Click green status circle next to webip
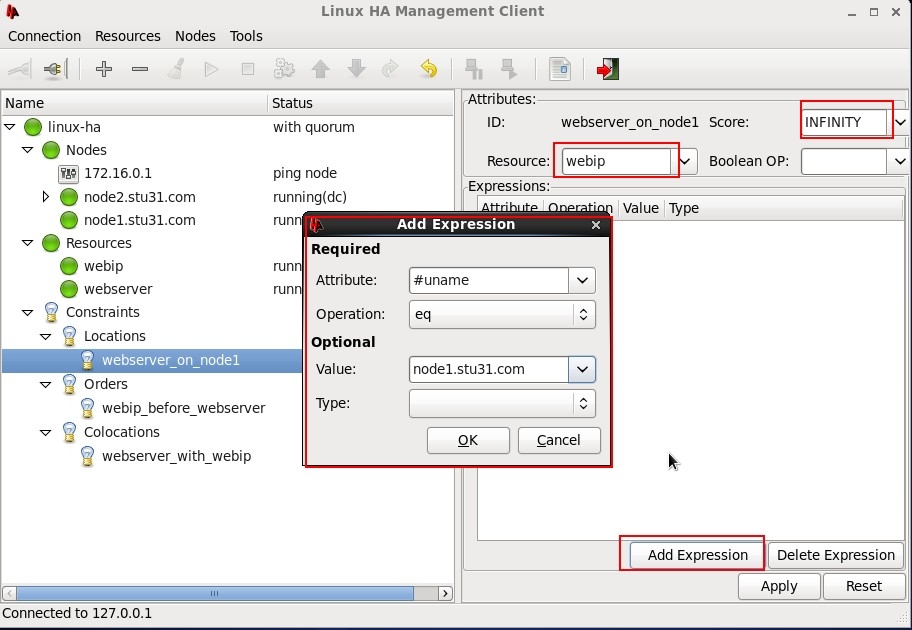The image size is (912, 630). click(69, 266)
